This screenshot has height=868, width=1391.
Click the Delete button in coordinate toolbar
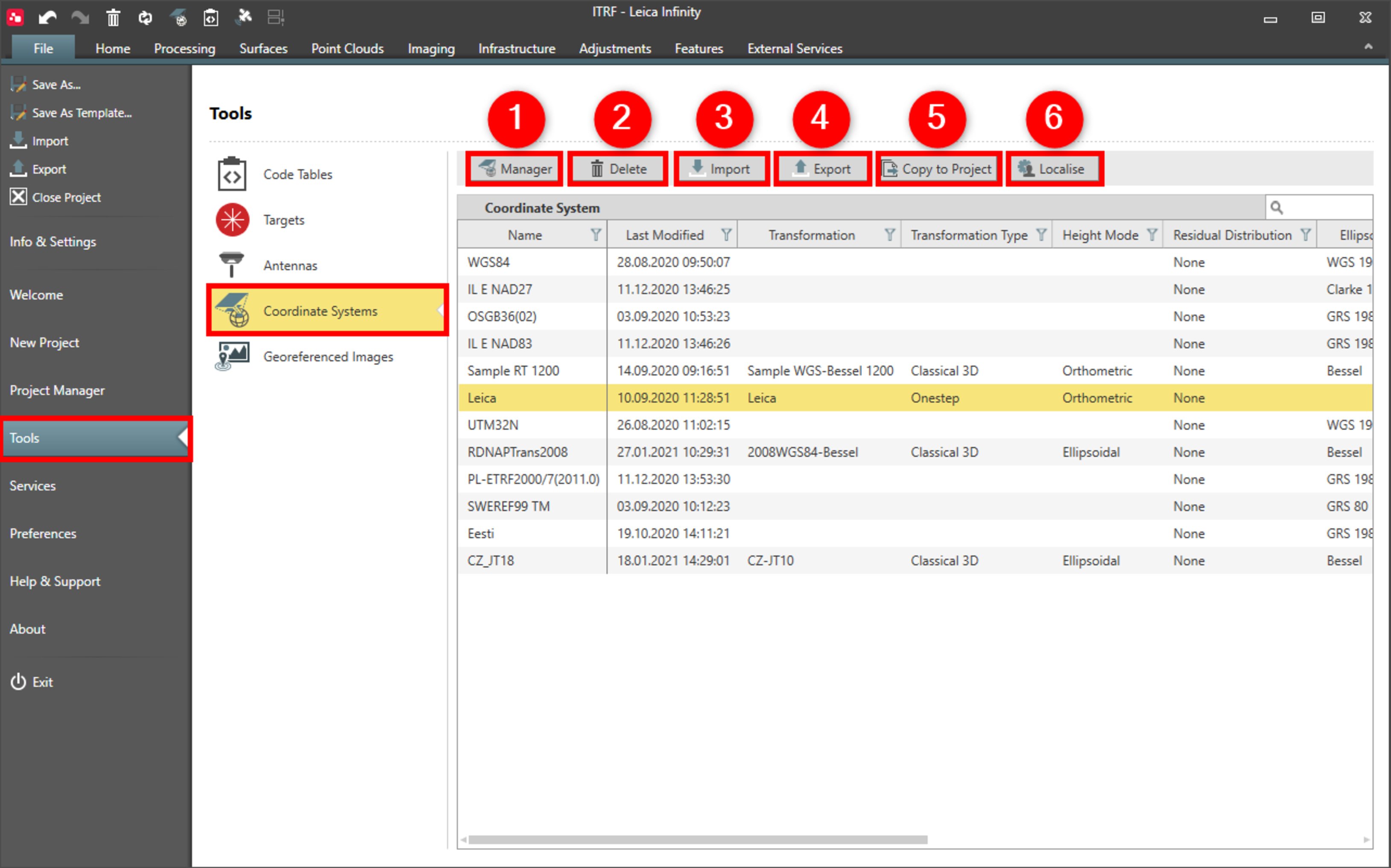(618, 169)
